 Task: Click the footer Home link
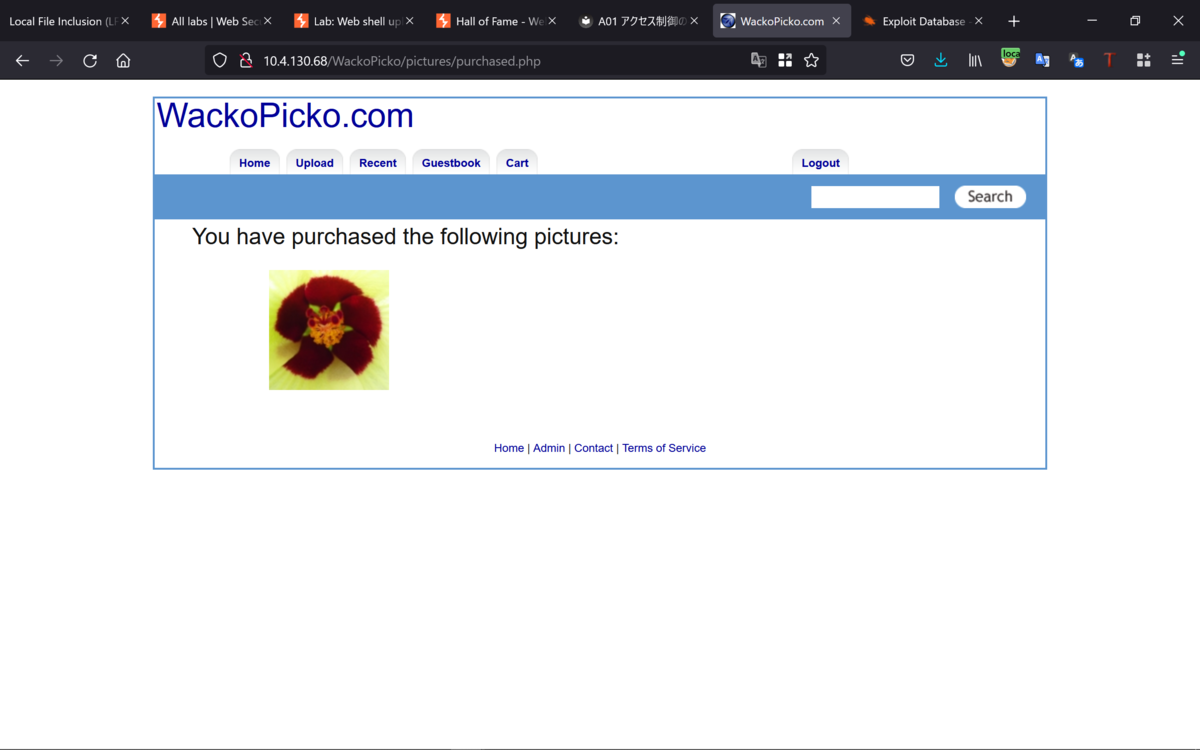tap(509, 448)
